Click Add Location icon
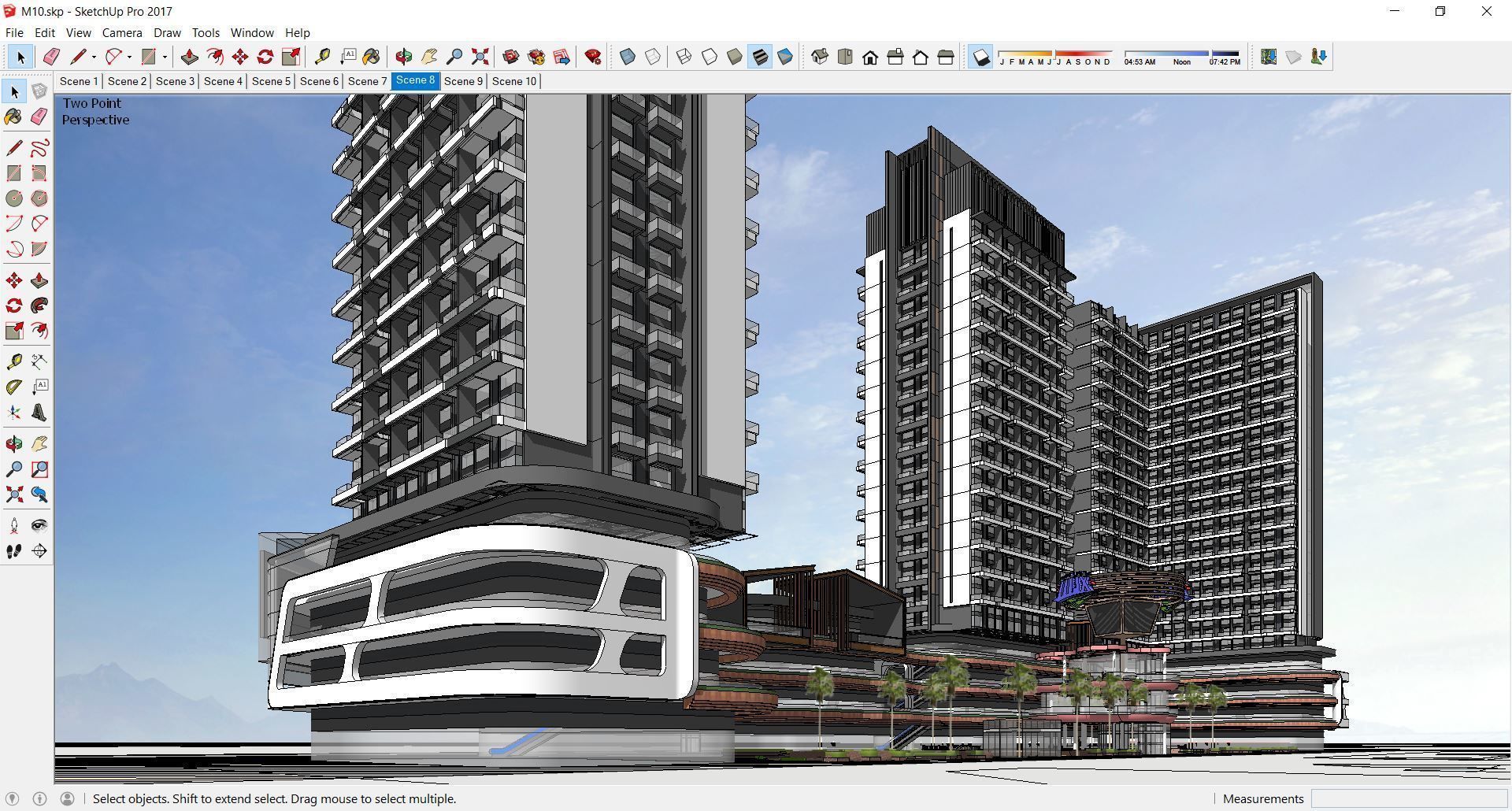The width and height of the screenshot is (1512, 811). click(x=1269, y=57)
